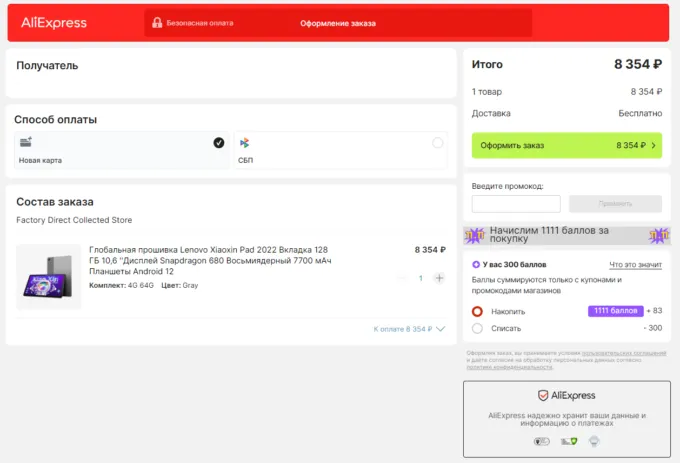The height and width of the screenshot is (463, 680).
Task: Open the Что это значит link
Action: click(636, 264)
